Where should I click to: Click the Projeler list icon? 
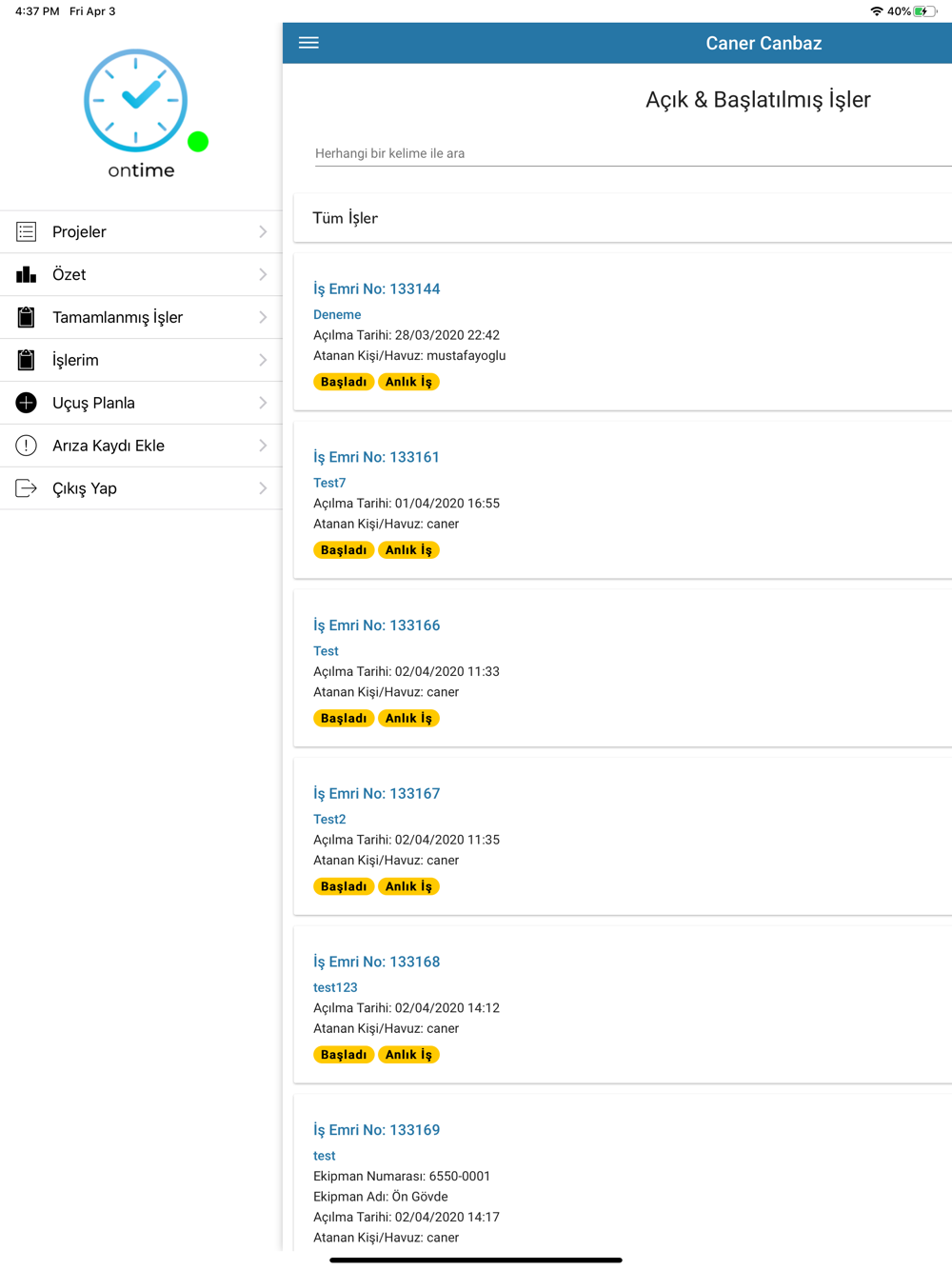coord(27,231)
